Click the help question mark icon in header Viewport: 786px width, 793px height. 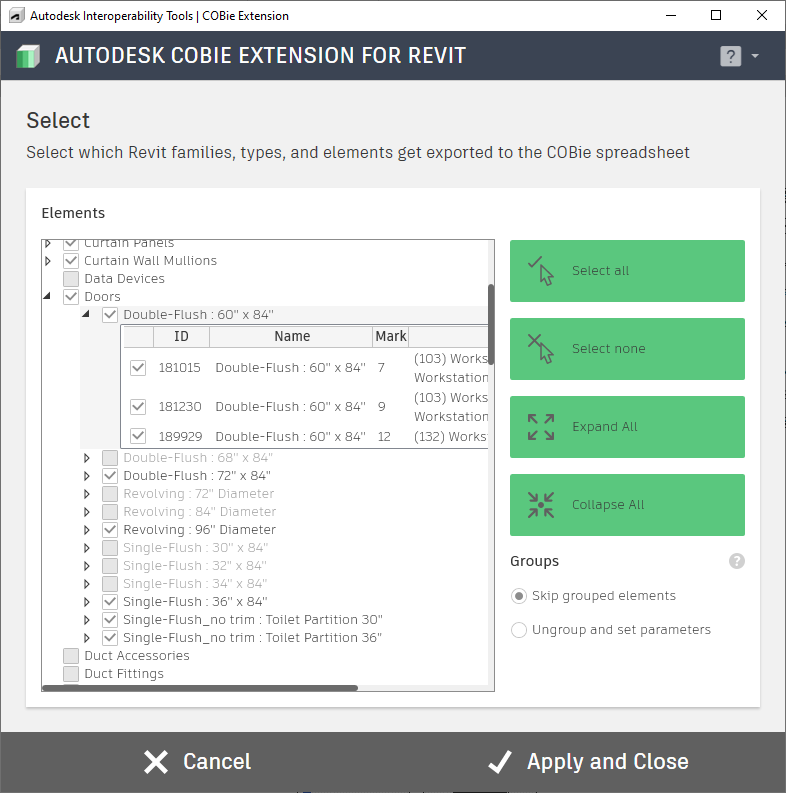(730, 56)
